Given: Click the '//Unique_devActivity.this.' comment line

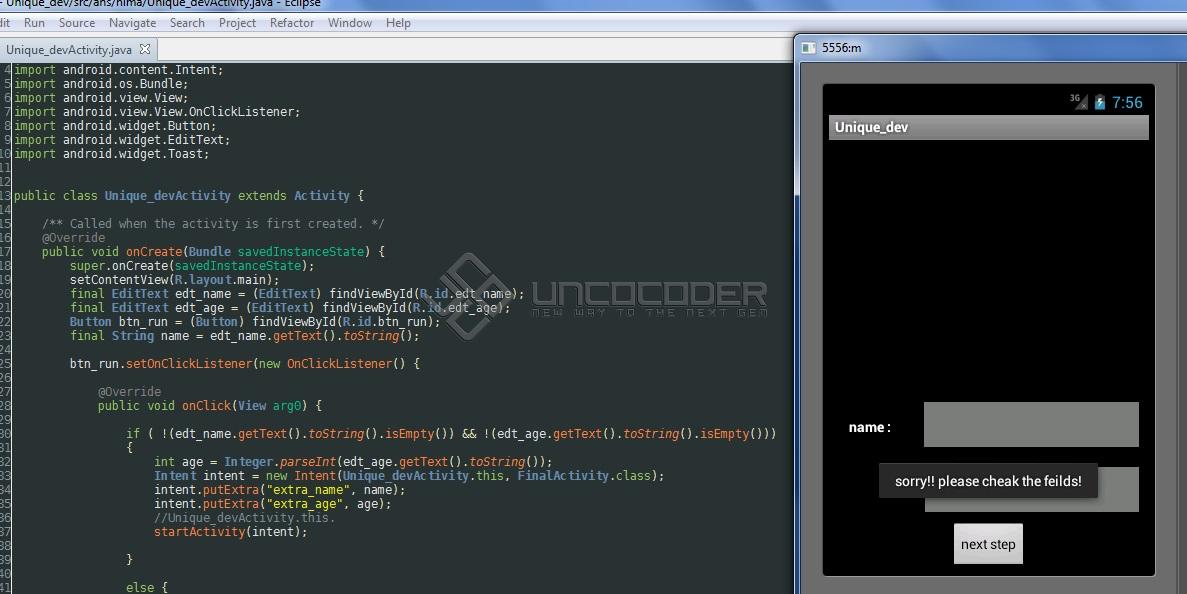Looking at the screenshot, I should [x=245, y=518].
